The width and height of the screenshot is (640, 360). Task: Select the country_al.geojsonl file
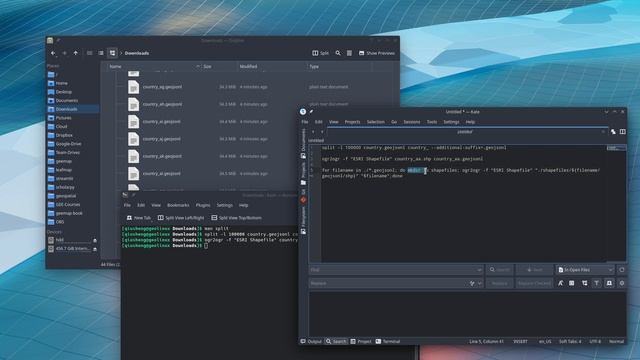pyautogui.click(x=162, y=173)
